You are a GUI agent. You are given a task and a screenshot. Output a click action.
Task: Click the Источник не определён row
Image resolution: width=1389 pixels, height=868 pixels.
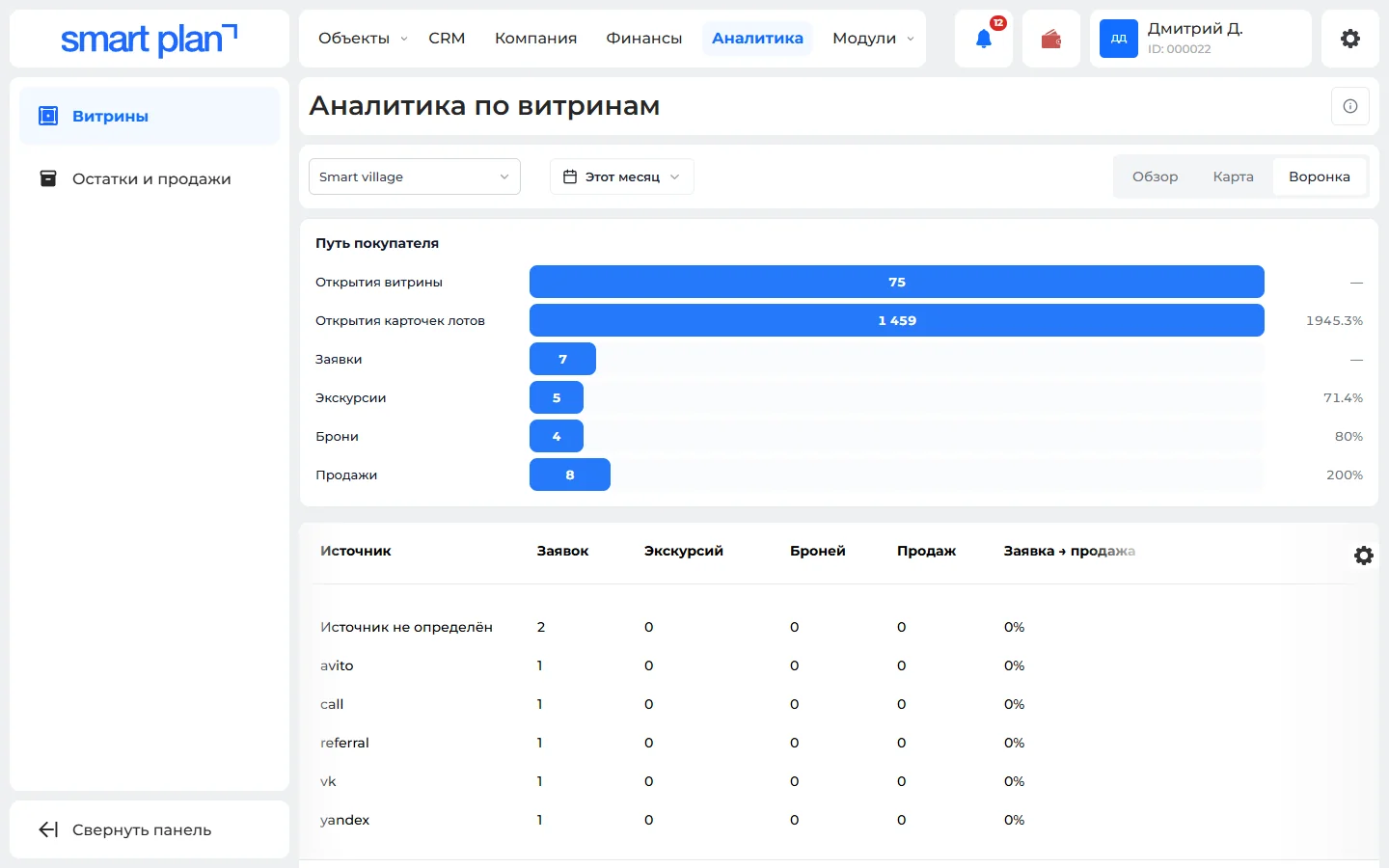839,627
